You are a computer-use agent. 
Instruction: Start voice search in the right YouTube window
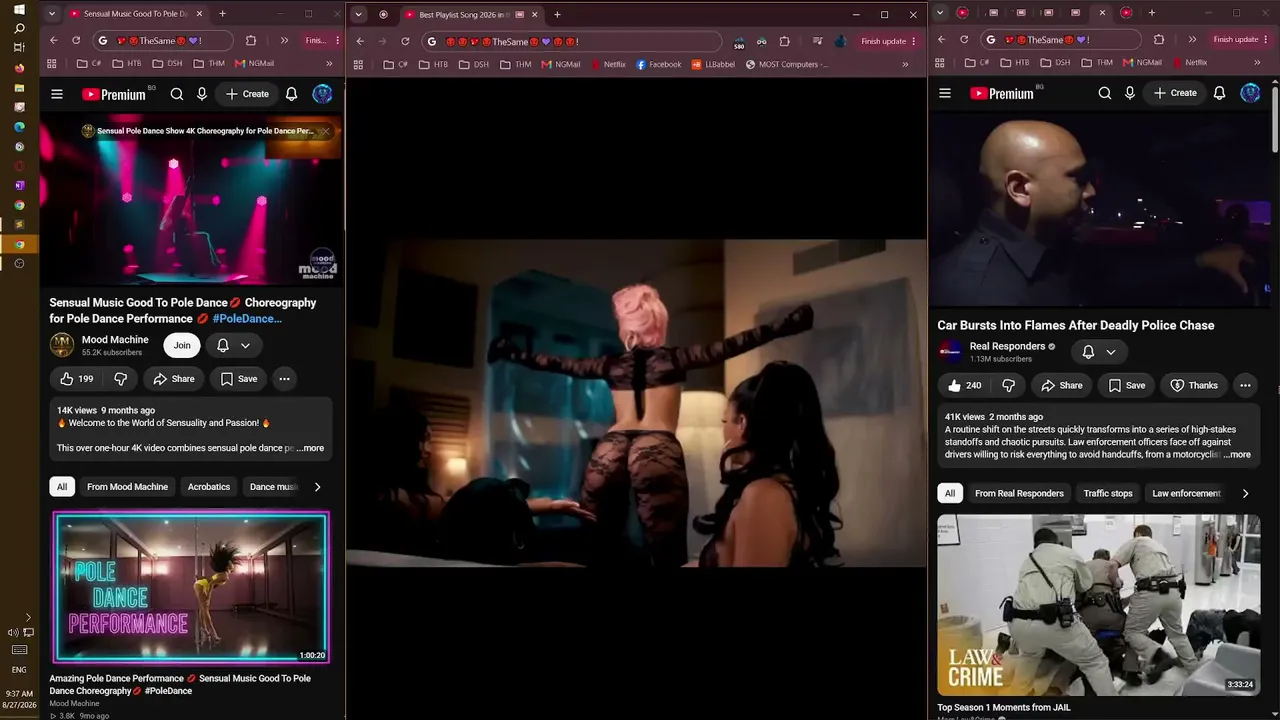tap(1130, 93)
